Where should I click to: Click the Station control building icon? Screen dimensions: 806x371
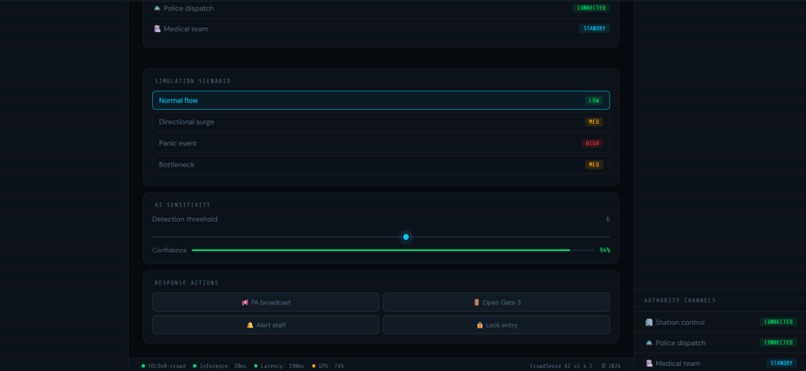coord(649,322)
